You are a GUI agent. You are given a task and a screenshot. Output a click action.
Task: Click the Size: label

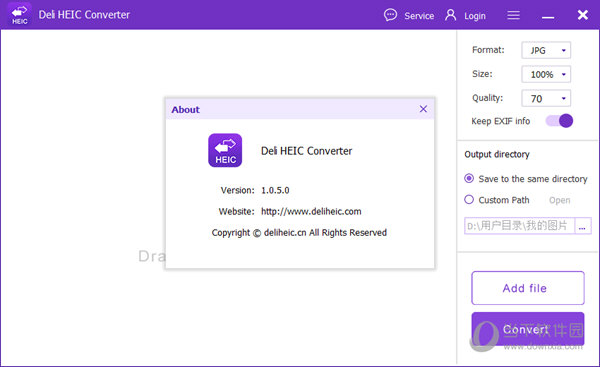tap(482, 74)
